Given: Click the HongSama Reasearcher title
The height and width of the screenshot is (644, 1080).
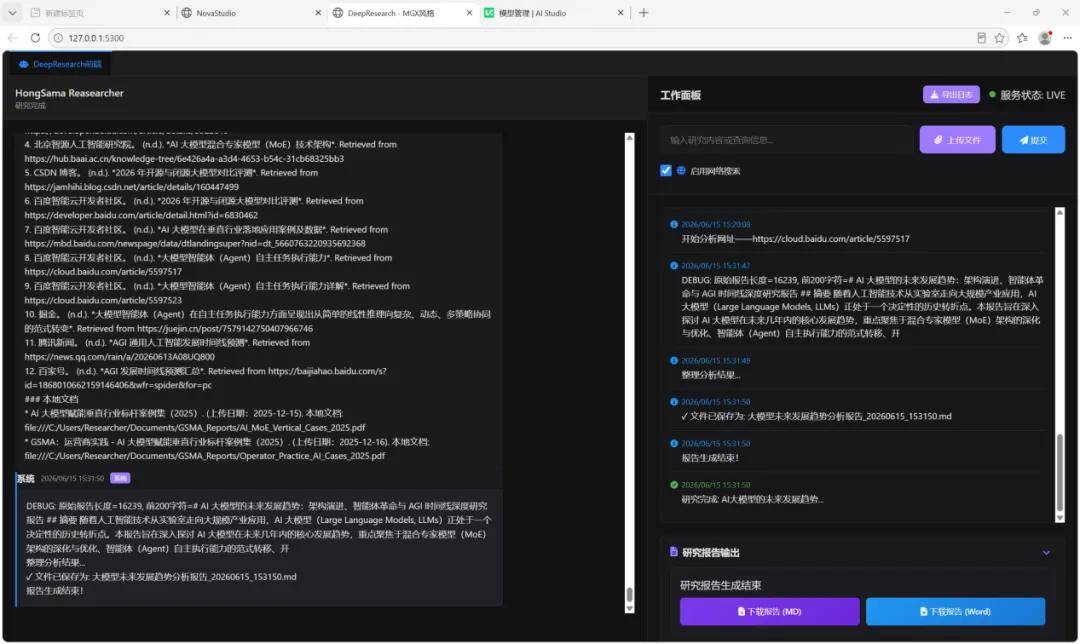Looking at the screenshot, I should pyautogui.click(x=69, y=93).
